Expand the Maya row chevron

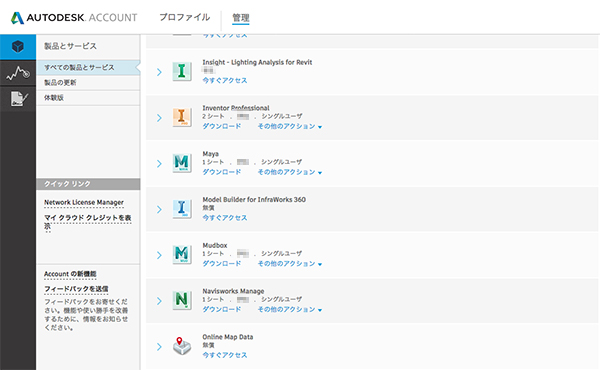point(159,164)
